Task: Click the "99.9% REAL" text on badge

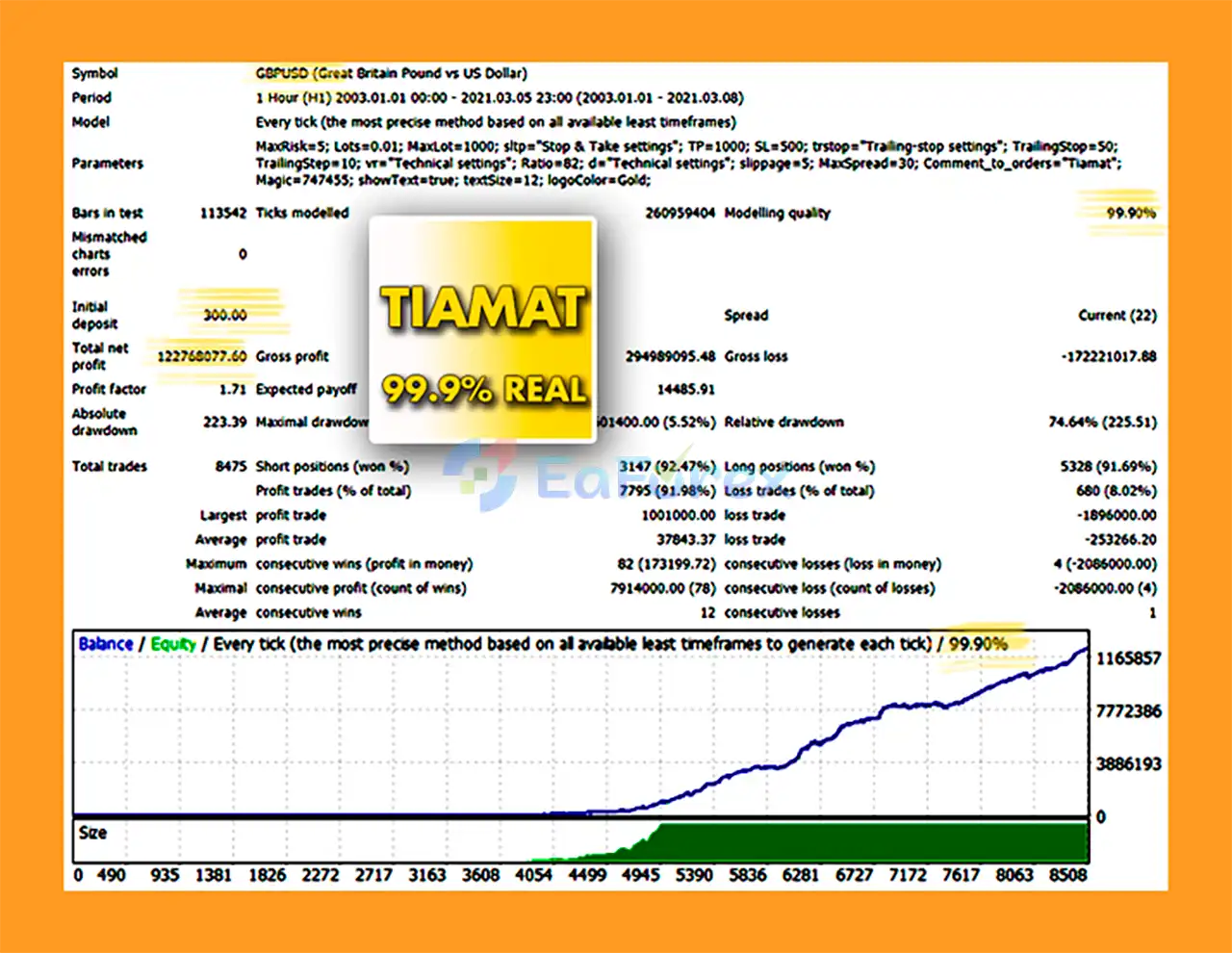Action: pos(483,390)
